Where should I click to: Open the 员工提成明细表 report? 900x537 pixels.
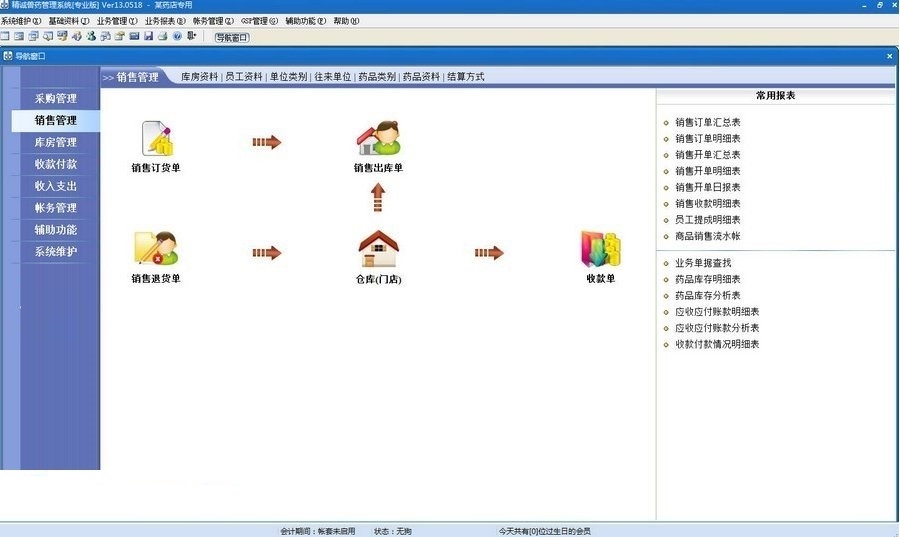point(708,220)
